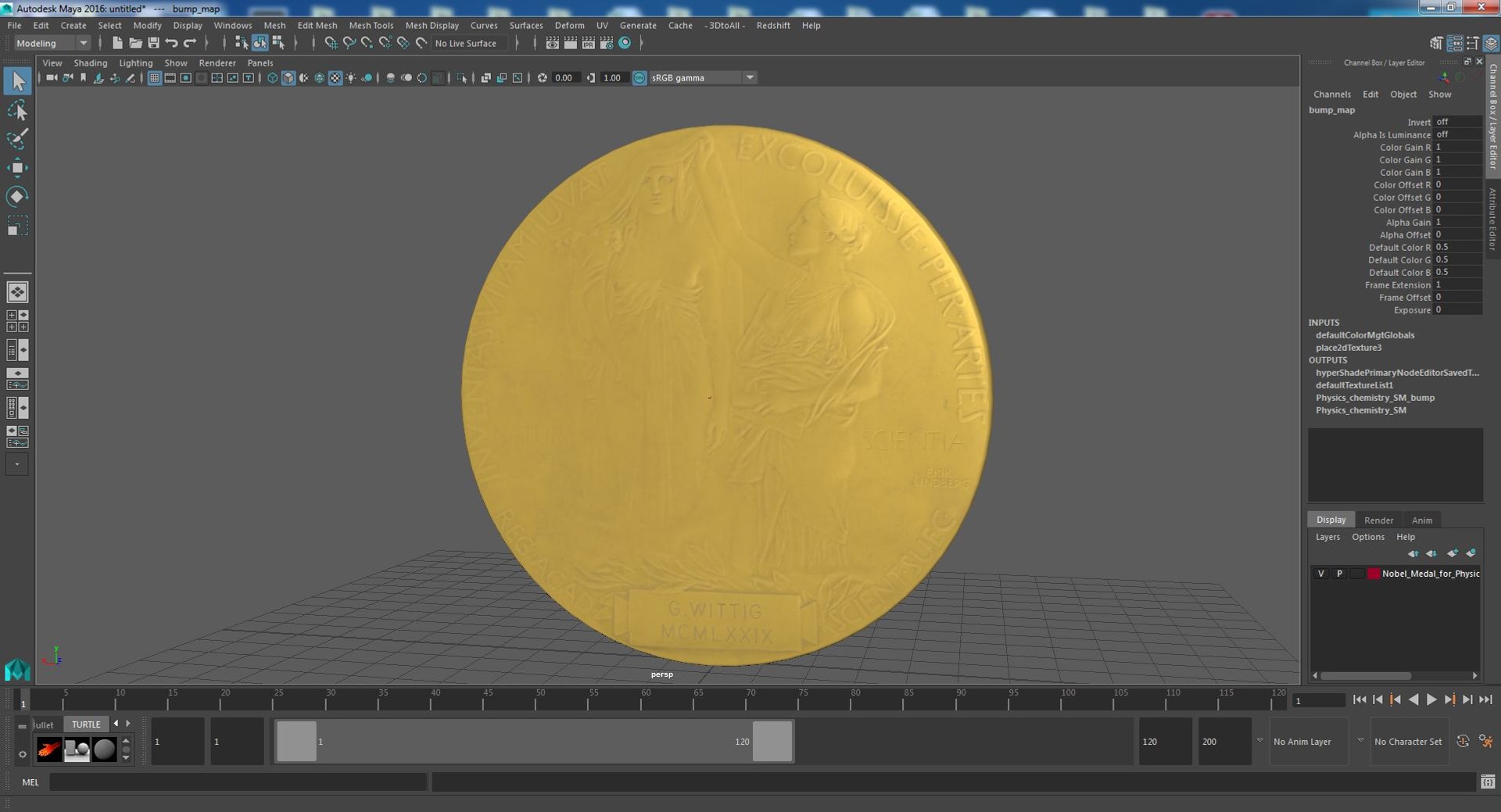Toggle the Channel Box sidebar icon

[x=1491, y=43]
